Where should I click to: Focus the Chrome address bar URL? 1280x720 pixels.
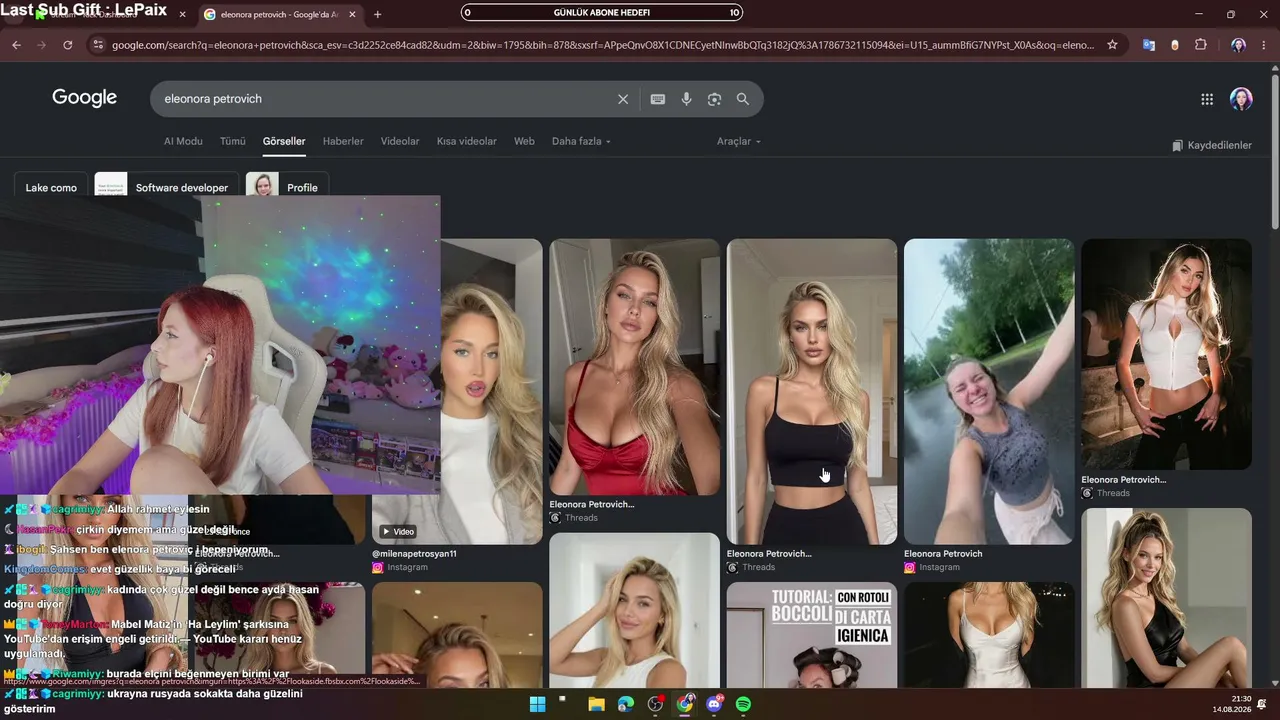(603, 45)
